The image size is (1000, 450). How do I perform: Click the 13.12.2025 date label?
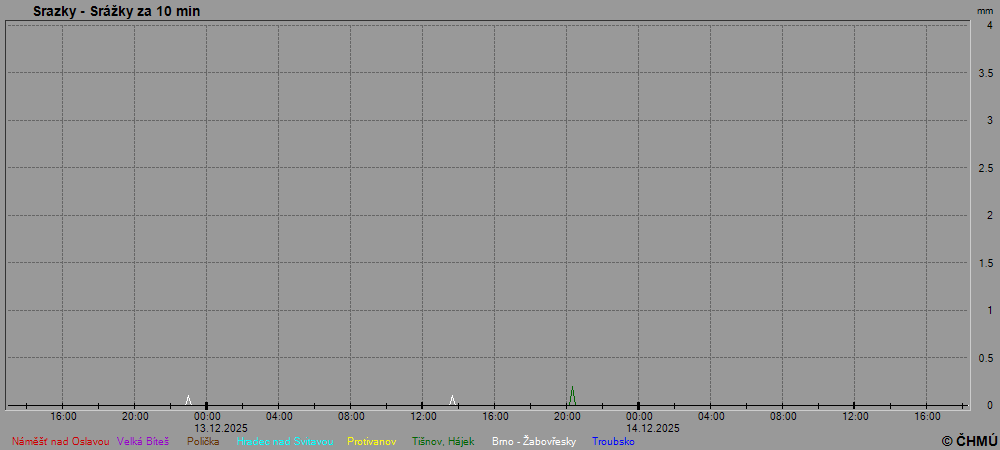click(x=221, y=428)
